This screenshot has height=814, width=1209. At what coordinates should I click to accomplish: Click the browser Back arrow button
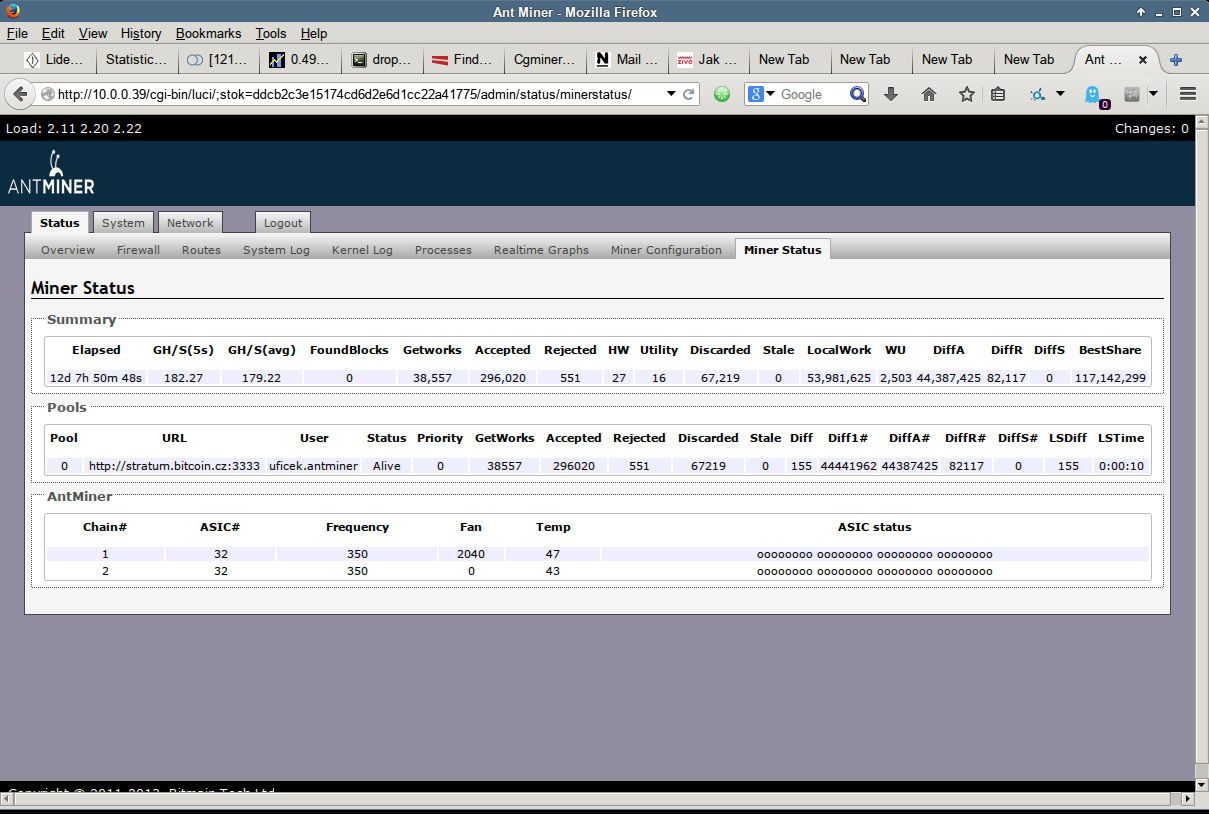click(20, 94)
